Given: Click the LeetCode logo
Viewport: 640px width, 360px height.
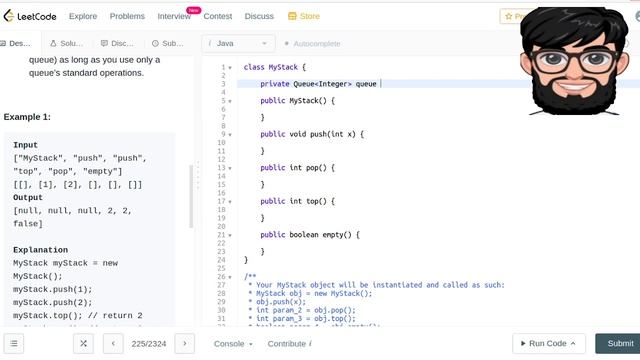Looking at the screenshot, I should 30,16.
